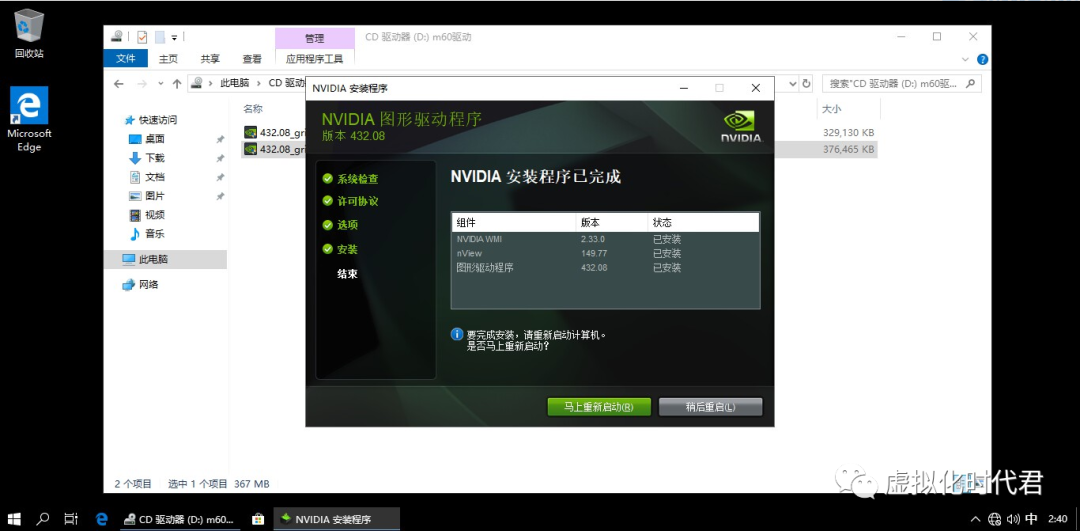Select 视频 in the navigation pane

(154, 215)
